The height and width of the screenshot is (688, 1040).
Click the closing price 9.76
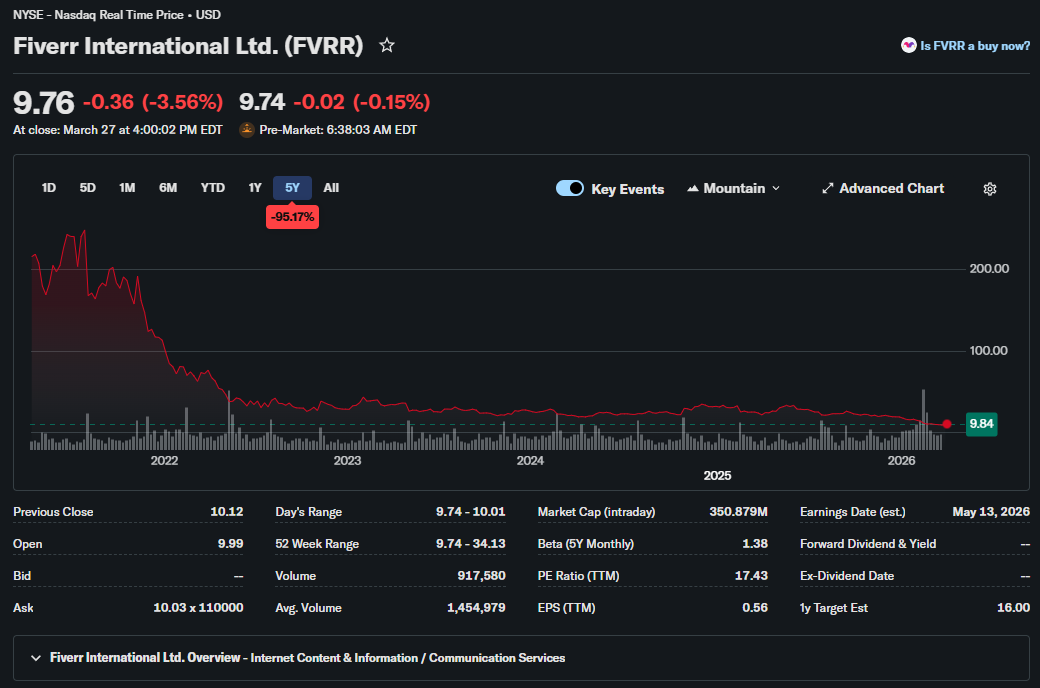point(44,103)
